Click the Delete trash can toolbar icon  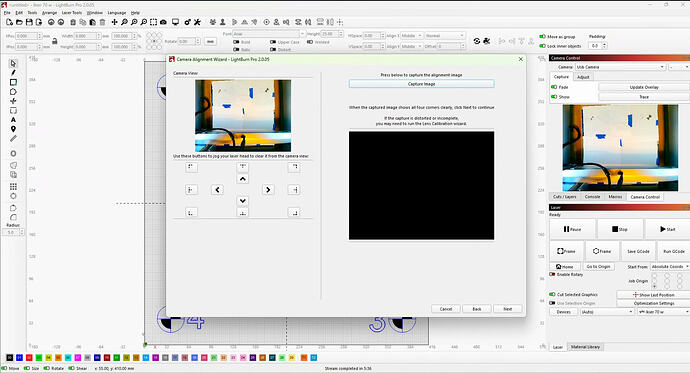(103, 22)
